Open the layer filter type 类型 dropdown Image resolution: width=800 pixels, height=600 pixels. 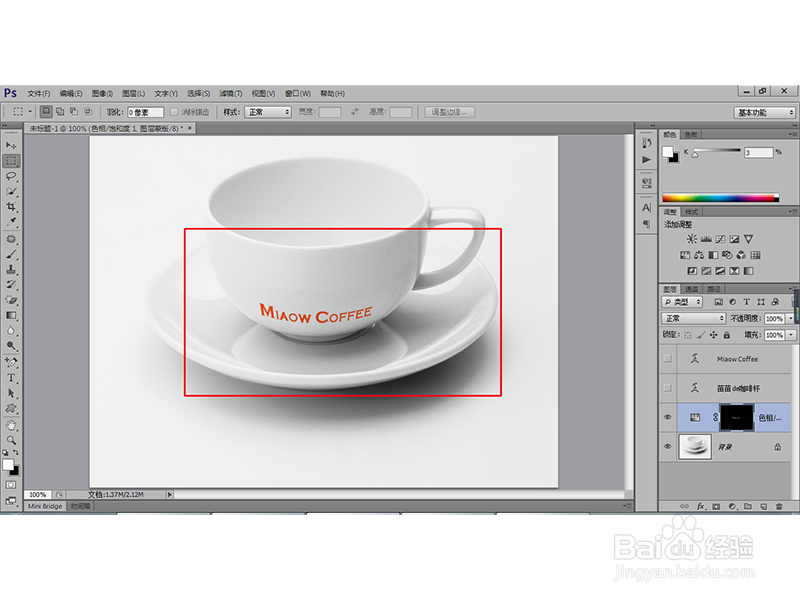[x=683, y=302]
